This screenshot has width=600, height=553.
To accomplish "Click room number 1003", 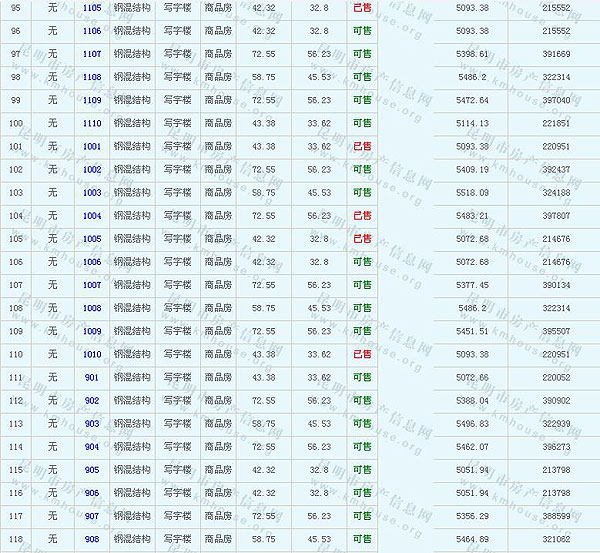I will point(92,192).
